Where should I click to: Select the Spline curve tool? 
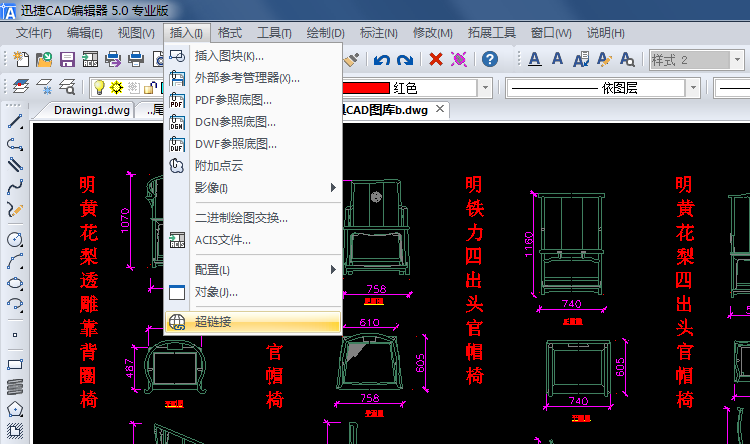(x=15, y=187)
